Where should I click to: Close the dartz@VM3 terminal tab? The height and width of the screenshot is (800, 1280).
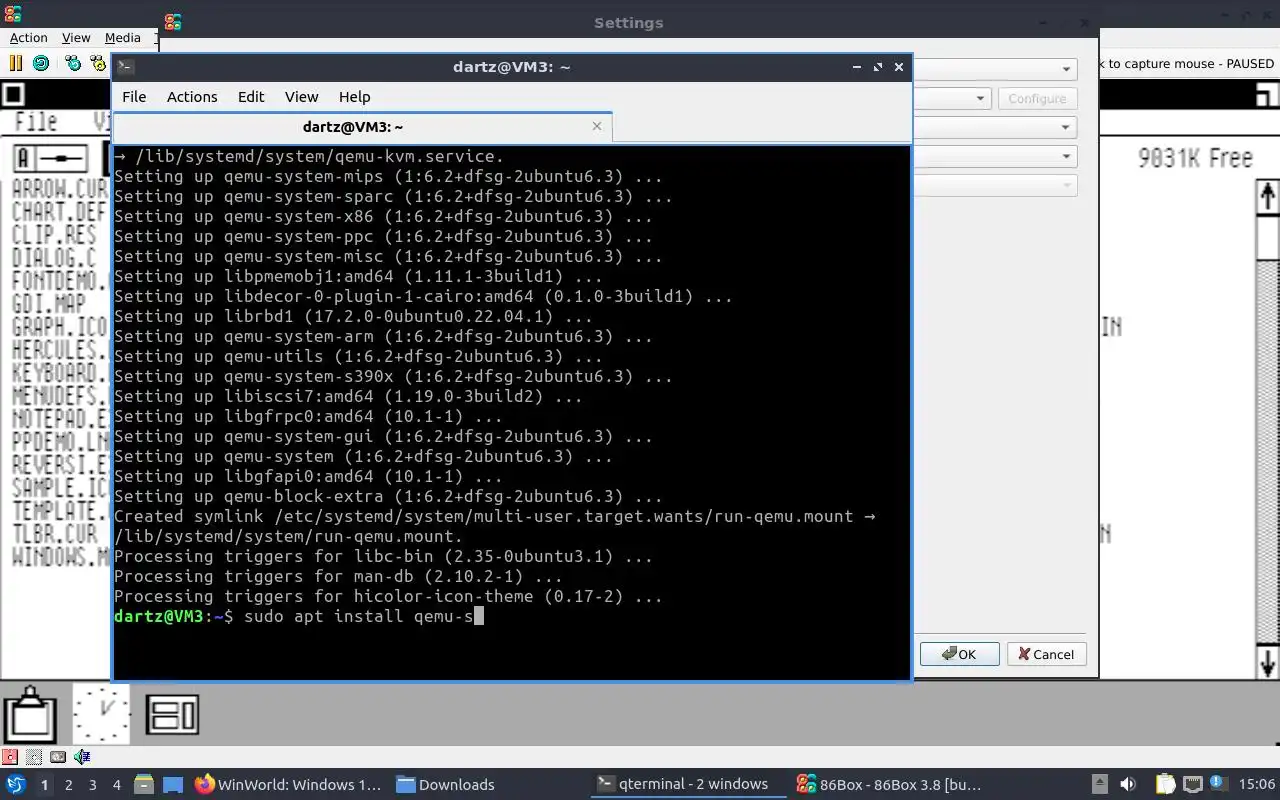click(597, 126)
